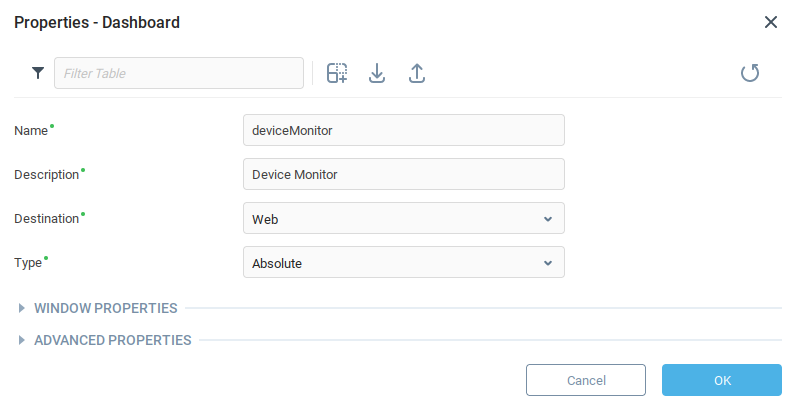Open the Destination dropdown set to Web
The image size is (789, 407).
[403, 218]
